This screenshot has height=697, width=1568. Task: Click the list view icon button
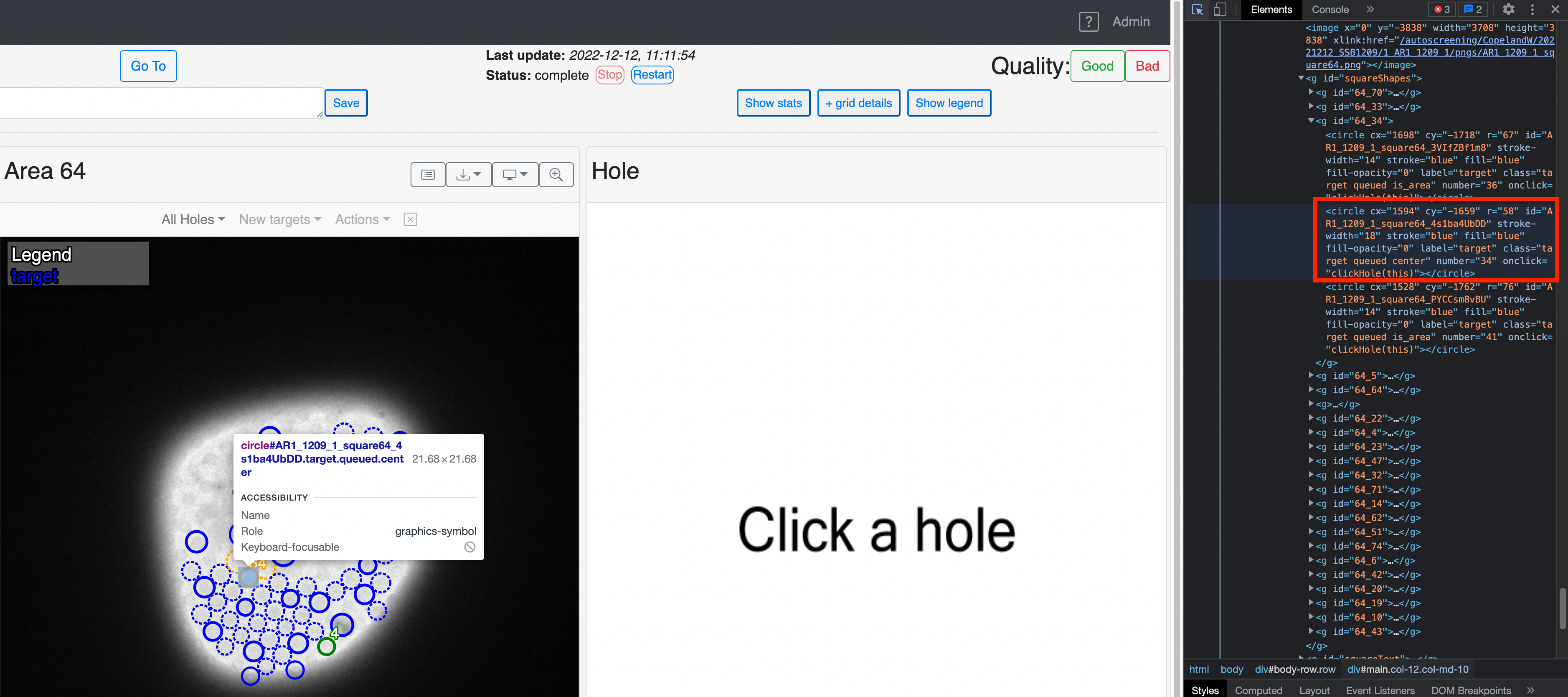pyautogui.click(x=428, y=175)
